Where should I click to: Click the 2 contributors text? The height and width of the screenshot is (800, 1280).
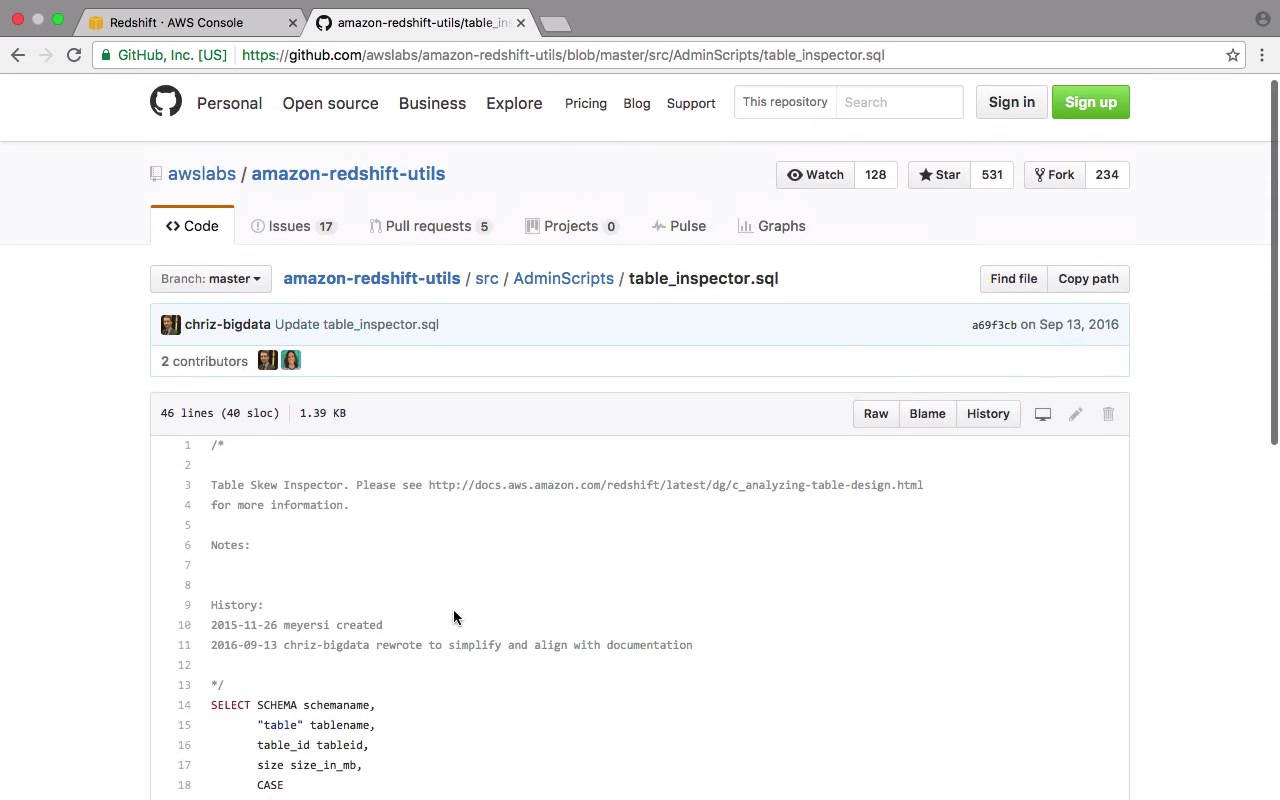(204, 361)
